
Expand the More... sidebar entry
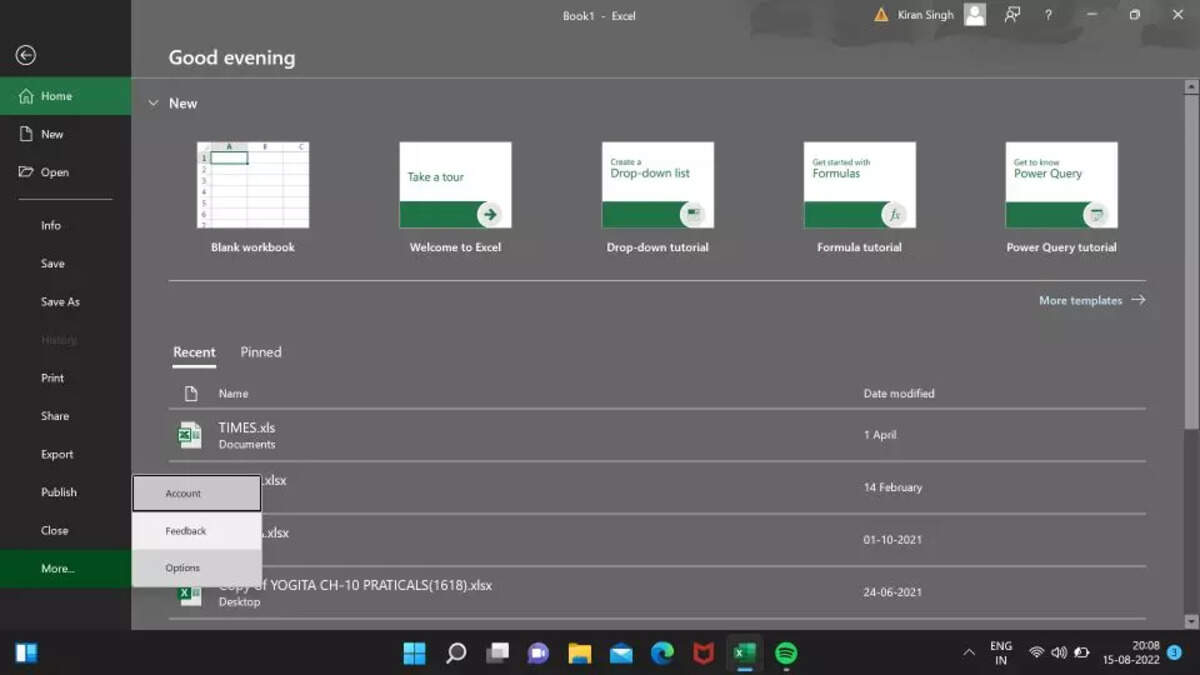pos(65,568)
